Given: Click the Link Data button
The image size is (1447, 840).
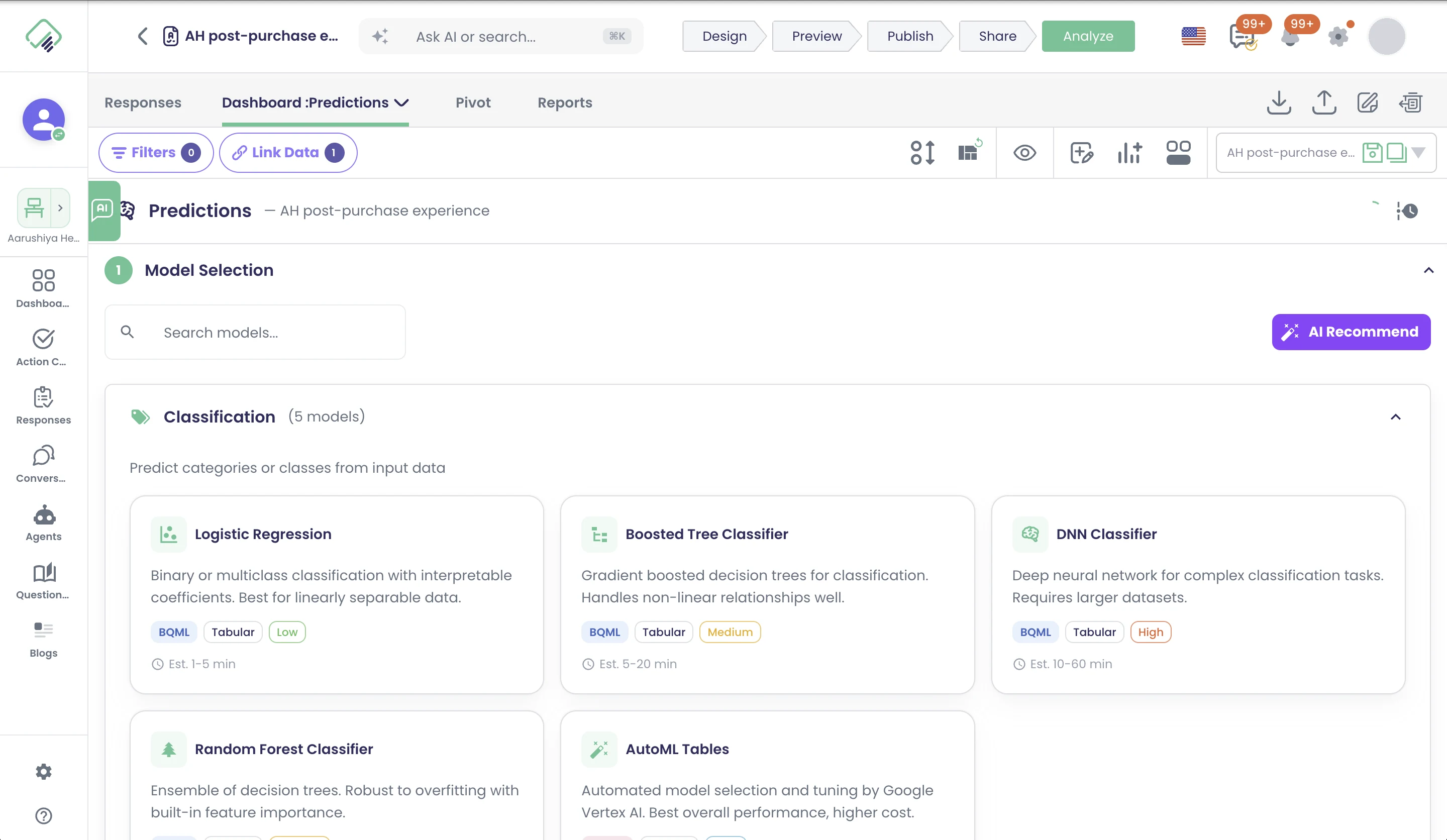Looking at the screenshot, I should (288, 153).
